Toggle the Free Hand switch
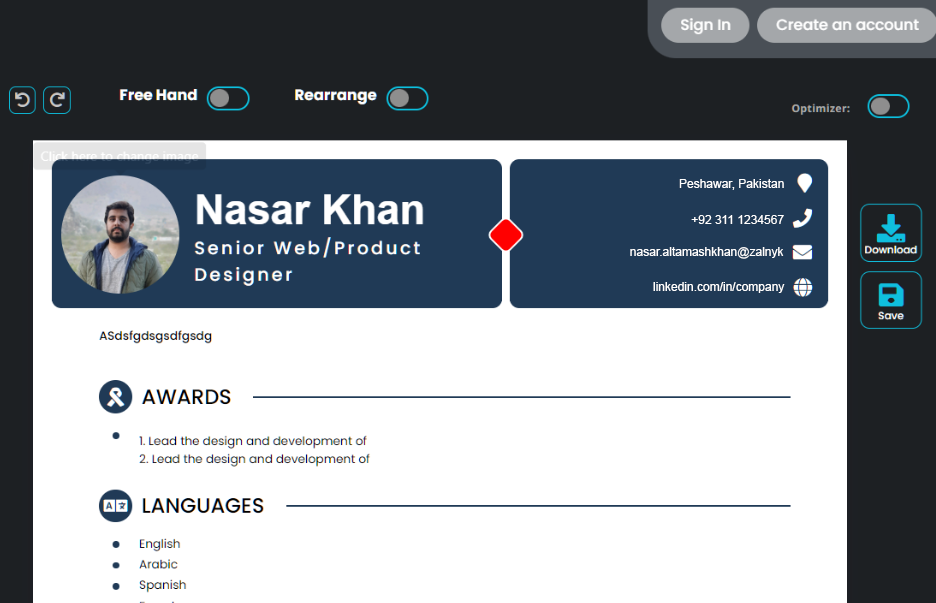 coord(228,98)
